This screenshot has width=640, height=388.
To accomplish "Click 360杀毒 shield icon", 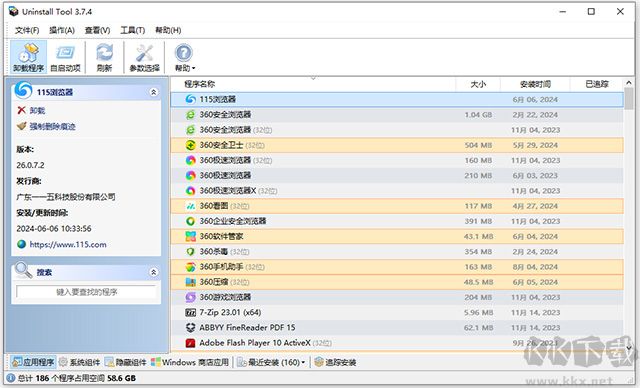I will pyautogui.click(x=190, y=252).
